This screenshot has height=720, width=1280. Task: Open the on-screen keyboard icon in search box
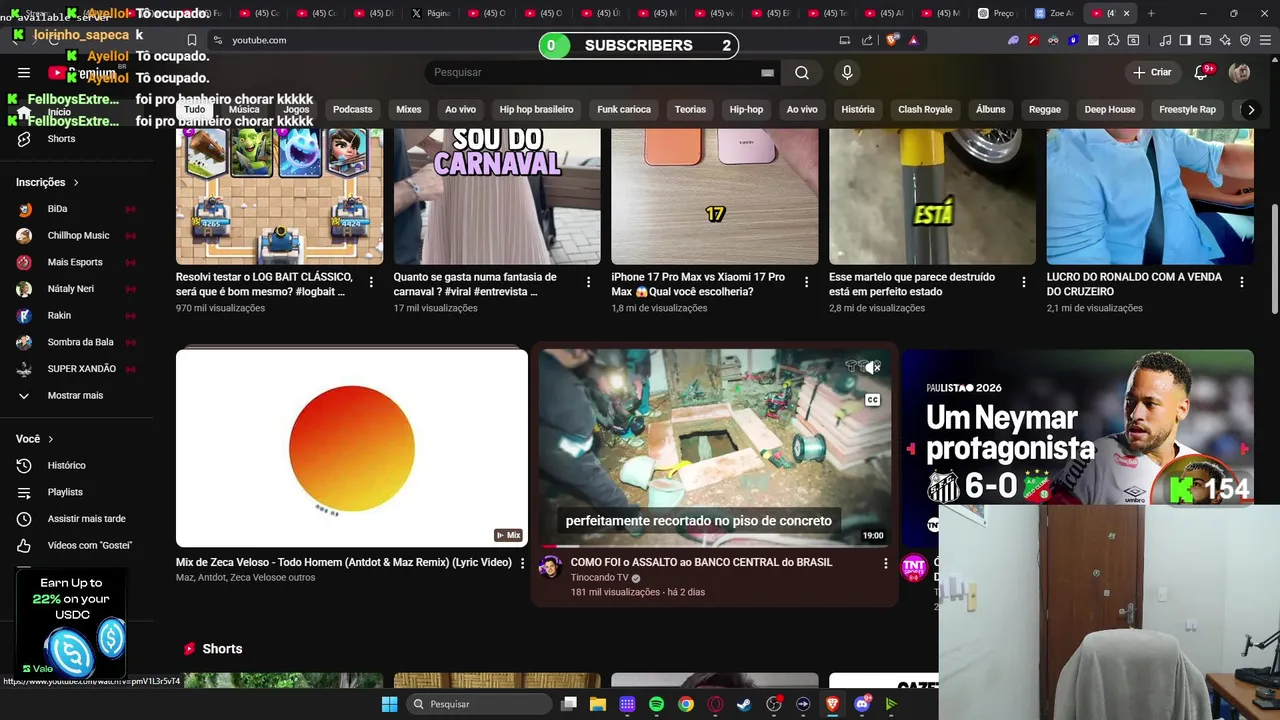767,72
